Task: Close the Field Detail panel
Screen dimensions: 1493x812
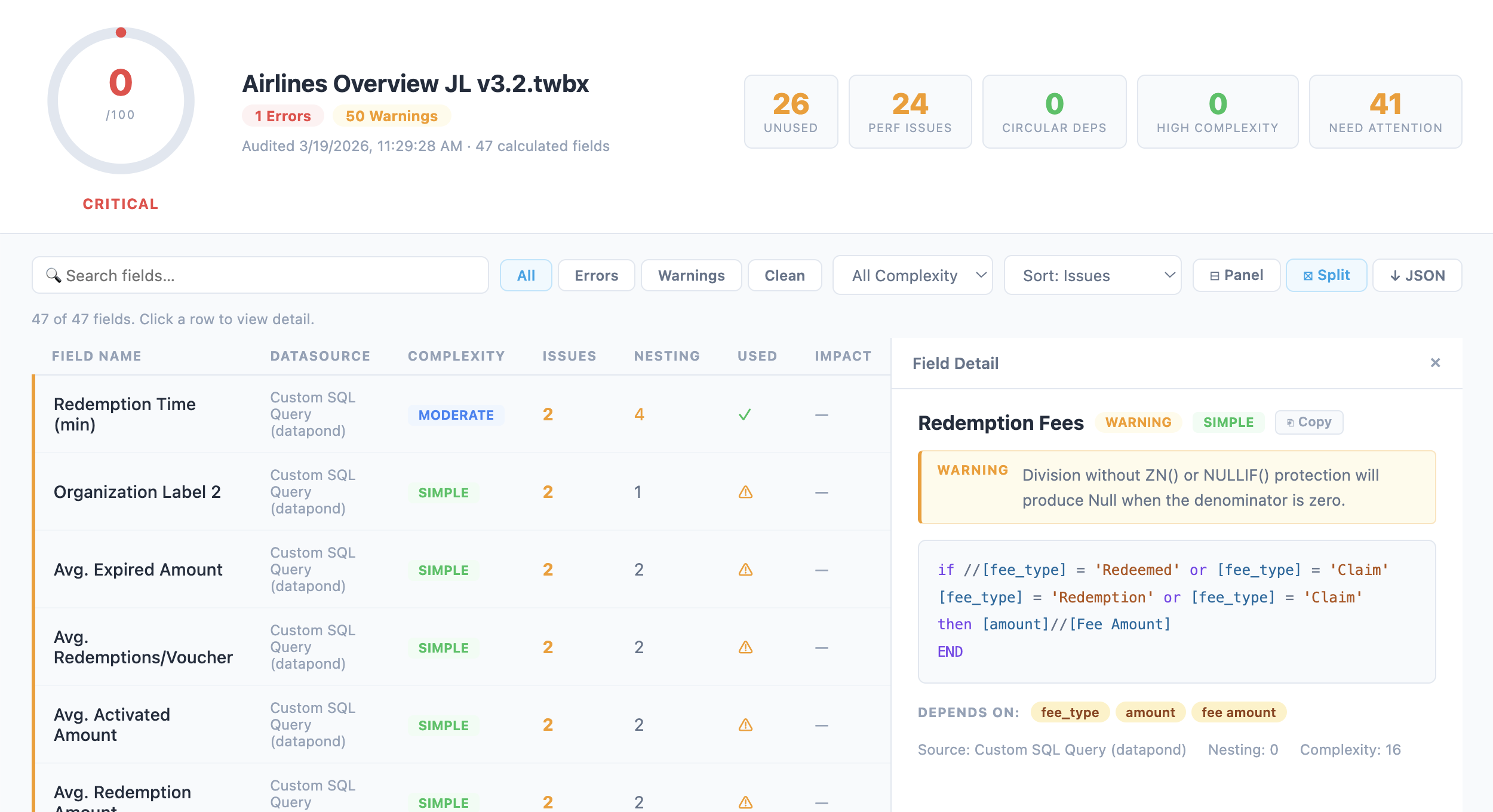Action: 1436,363
